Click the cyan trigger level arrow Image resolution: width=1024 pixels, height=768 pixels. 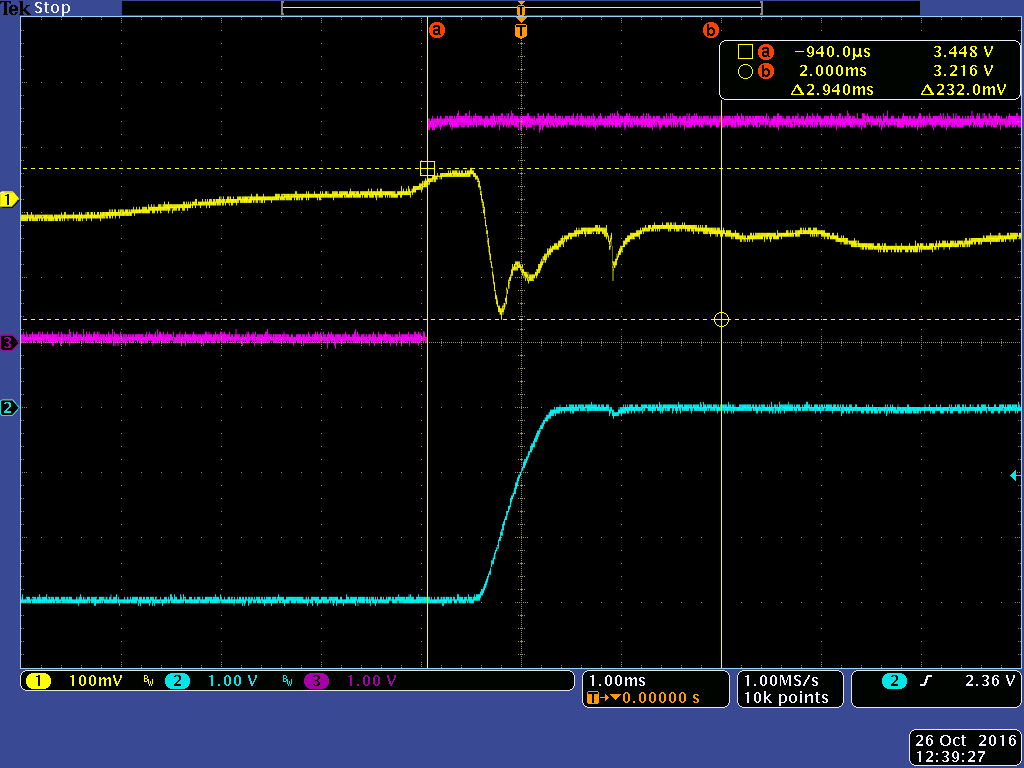(1016, 475)
